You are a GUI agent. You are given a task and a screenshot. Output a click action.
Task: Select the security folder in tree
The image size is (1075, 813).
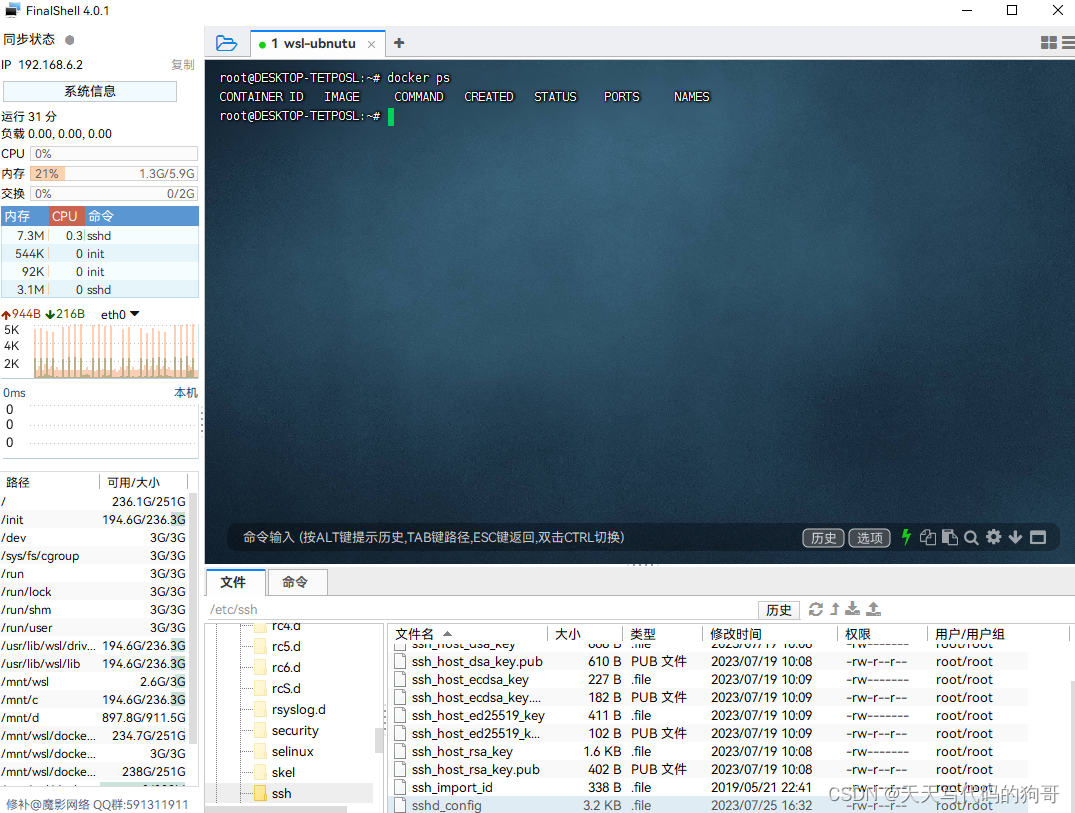click(x=295, y=730)
